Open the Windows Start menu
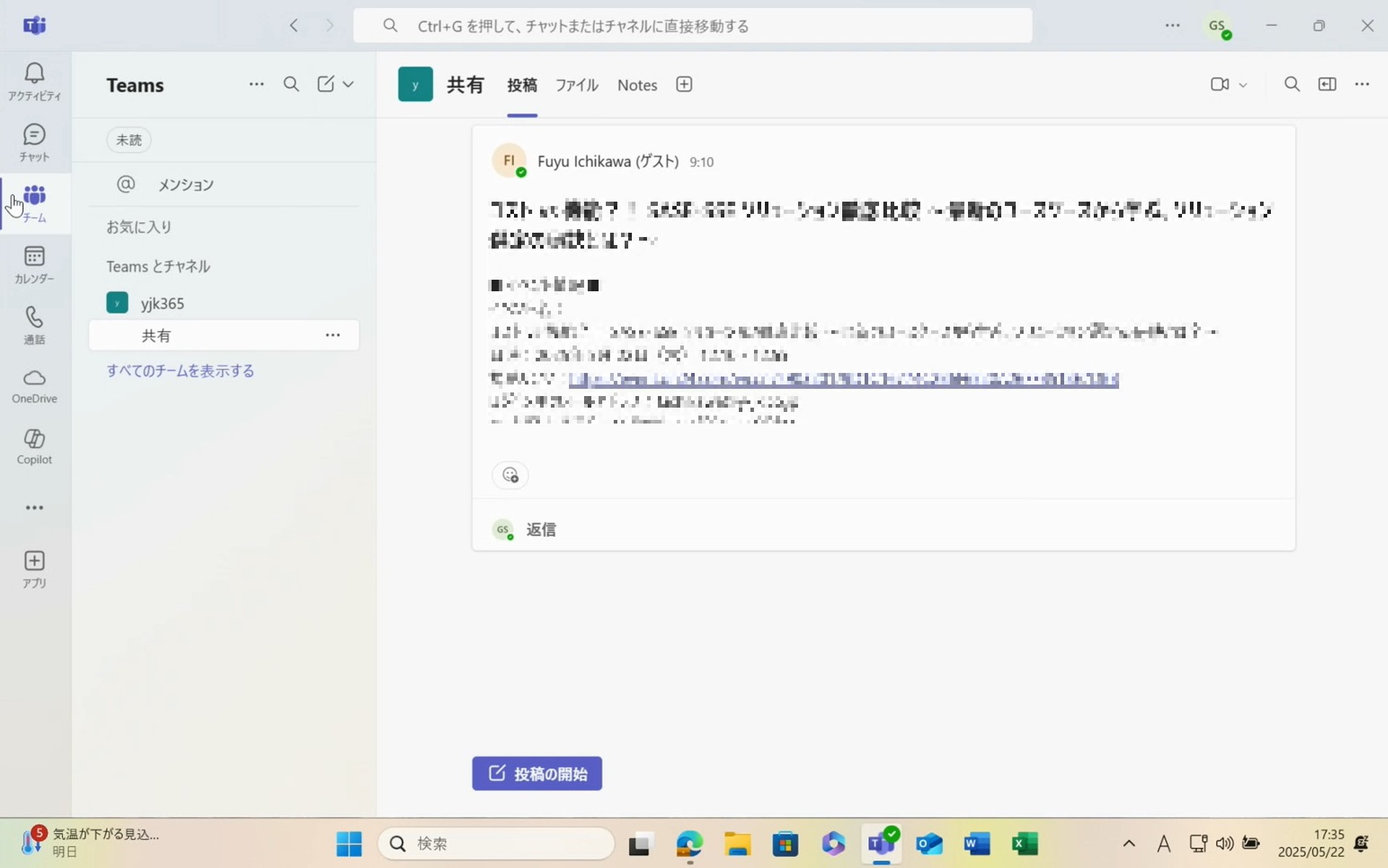 click(x=349, y=843)
